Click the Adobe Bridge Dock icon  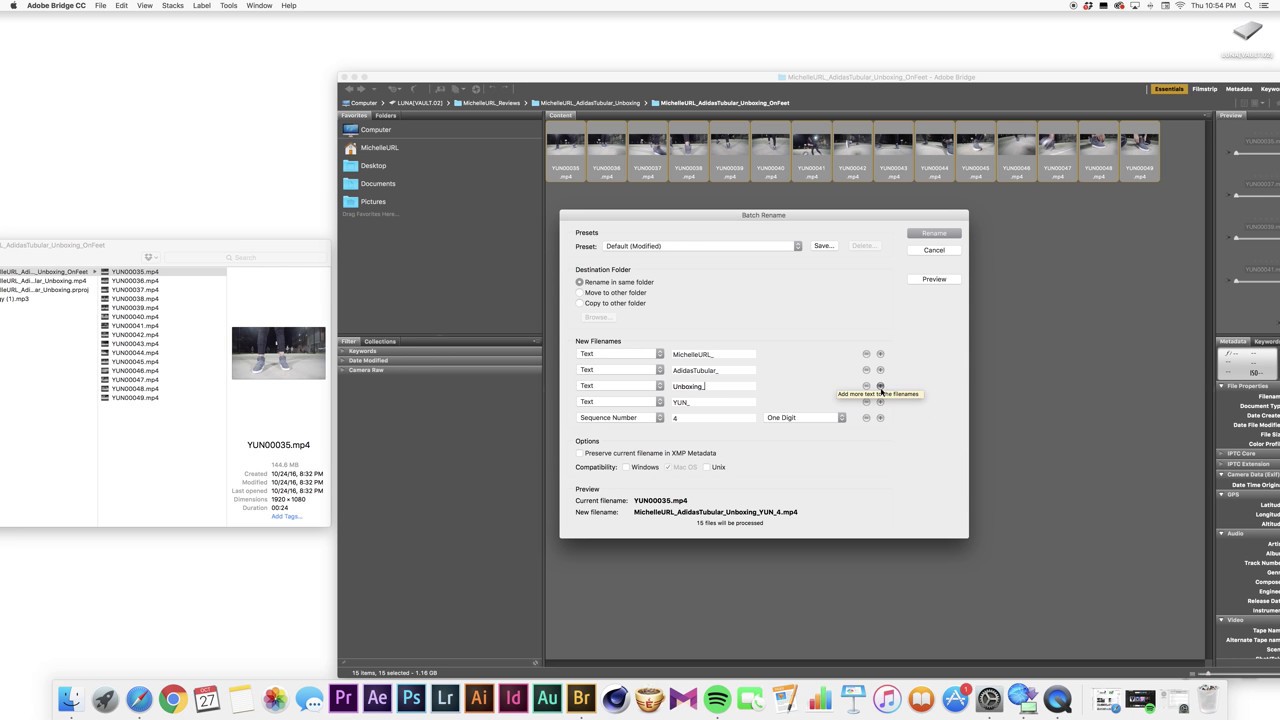coord(581,698)
